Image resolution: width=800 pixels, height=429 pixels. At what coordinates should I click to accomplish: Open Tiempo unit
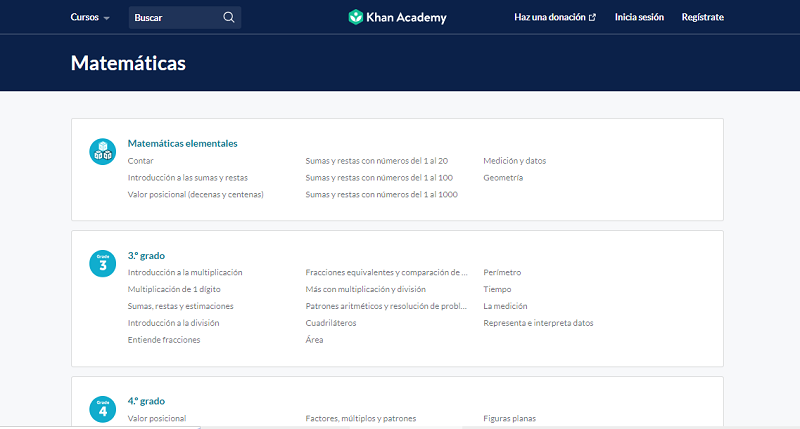coord(497,289)
